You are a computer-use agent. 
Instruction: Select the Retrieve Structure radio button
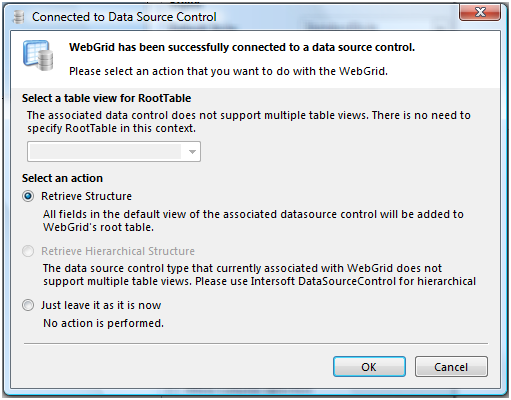click(x=28, y=196)
